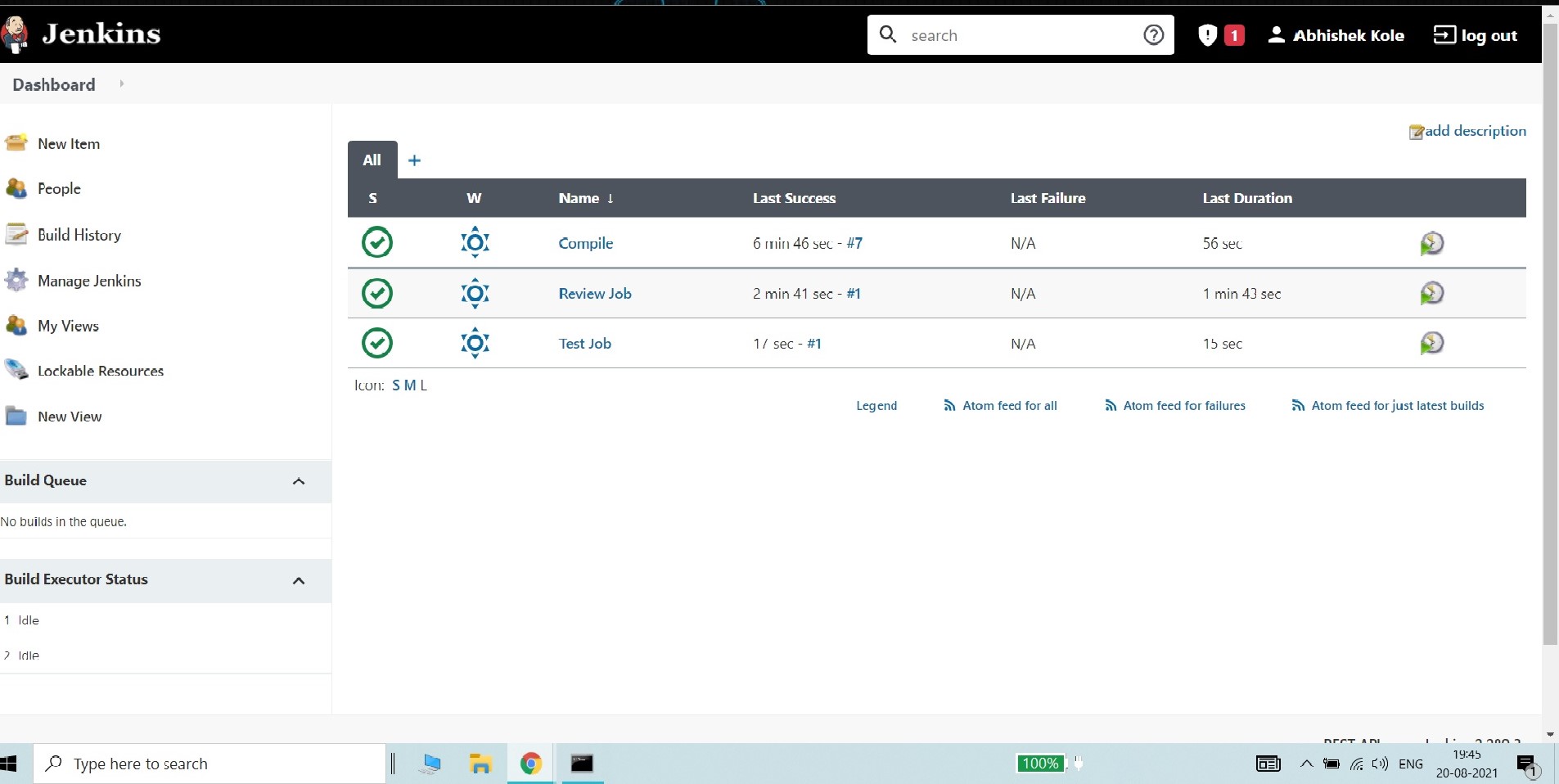Open the security warning shield icon
The height and width of the screenshot is (784, 1559).
coord(1207,35)
